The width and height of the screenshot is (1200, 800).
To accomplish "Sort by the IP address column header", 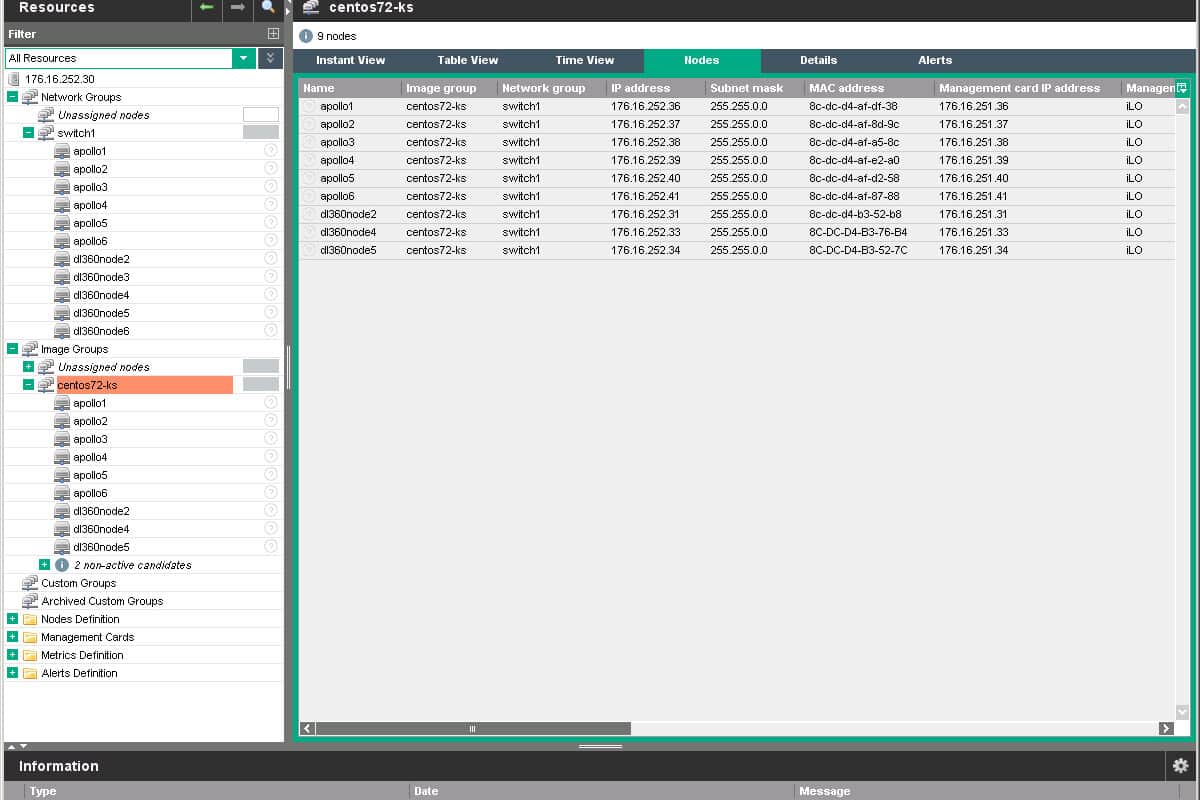I will (x=656, y=88).
